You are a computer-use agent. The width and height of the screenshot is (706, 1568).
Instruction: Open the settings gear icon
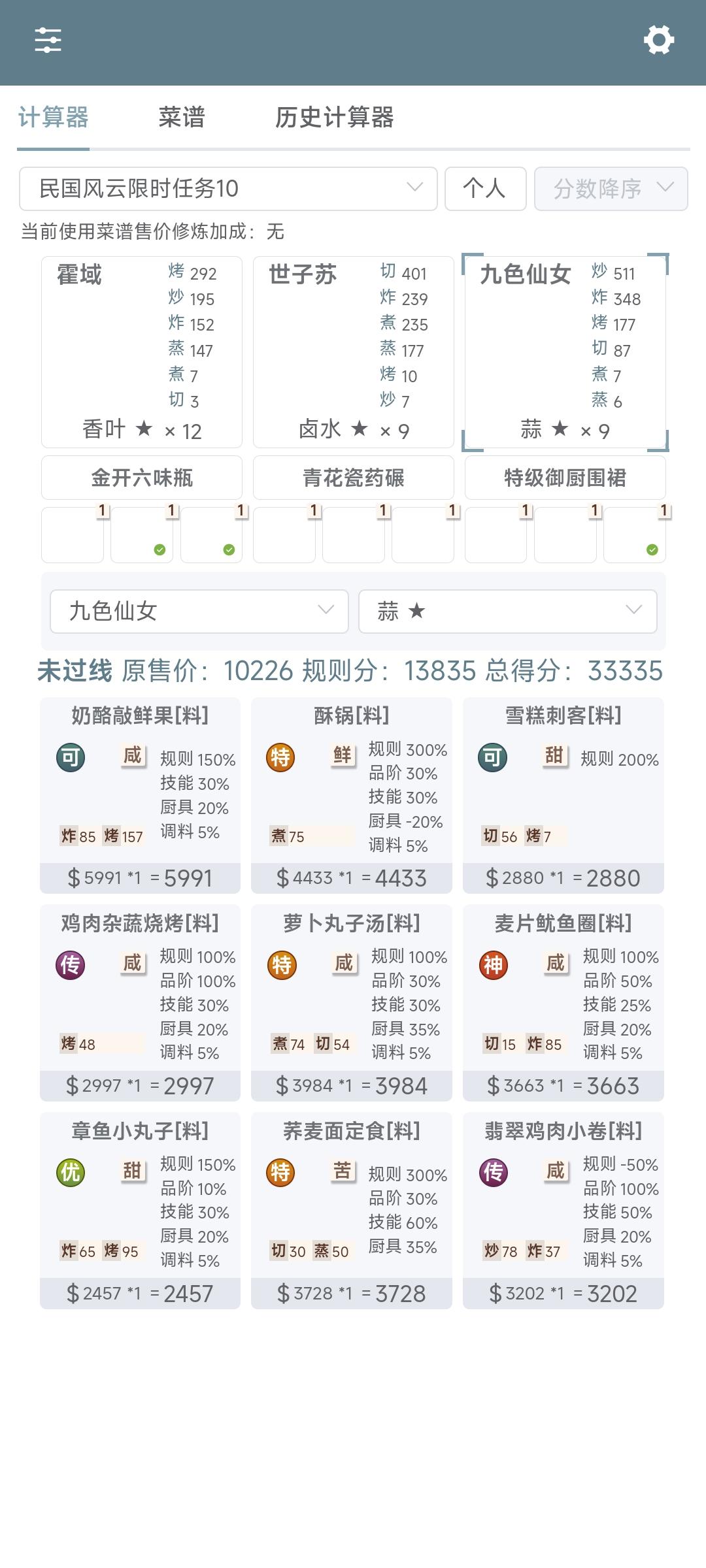point(658,41)
